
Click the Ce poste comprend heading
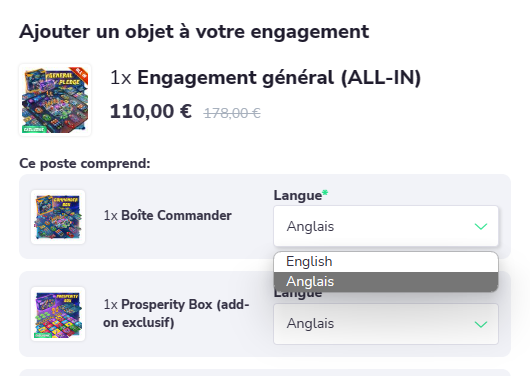point(85,163)
